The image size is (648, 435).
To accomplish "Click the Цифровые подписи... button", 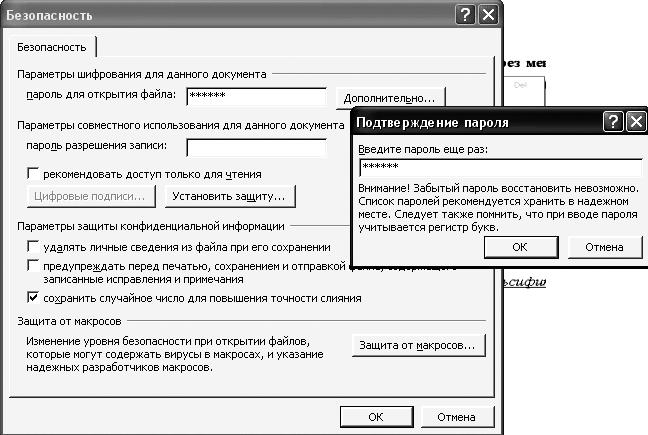I will coord(91,196).
